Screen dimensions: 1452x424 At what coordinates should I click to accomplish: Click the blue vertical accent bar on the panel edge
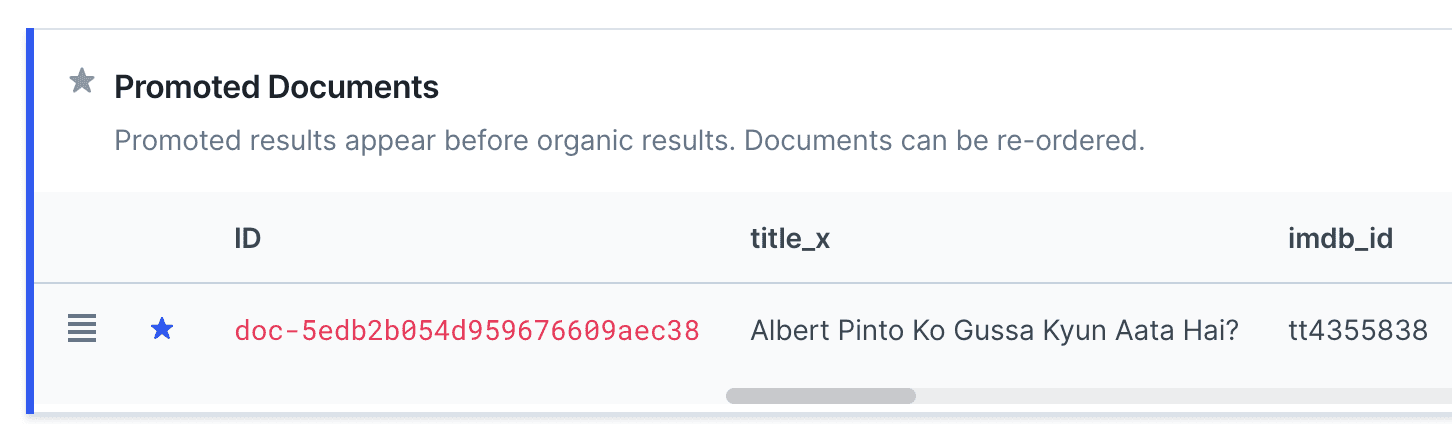click(x=30, y=220)
